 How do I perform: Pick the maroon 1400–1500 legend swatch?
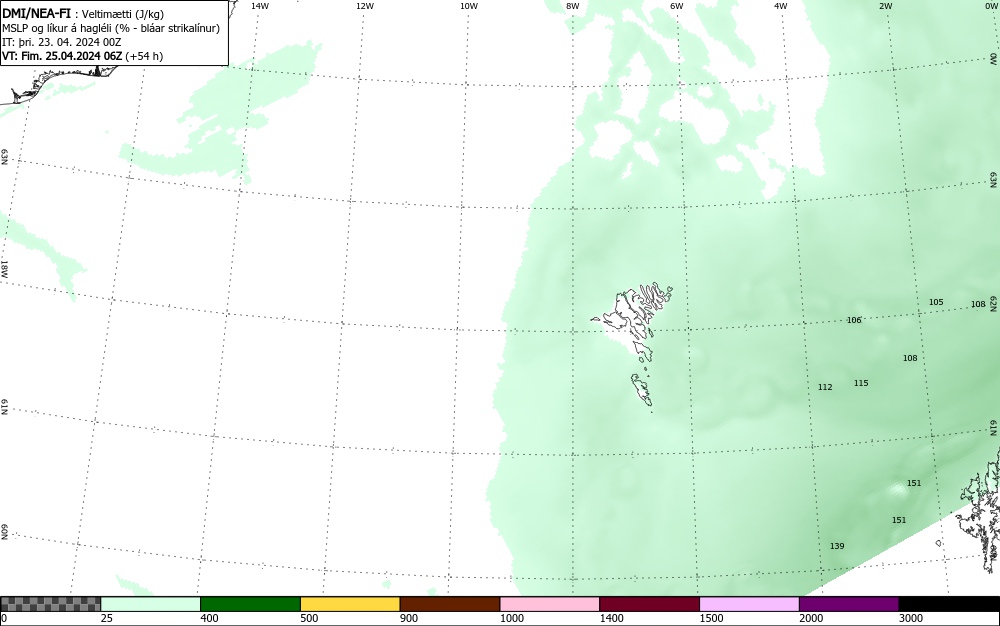pos(649,604)
